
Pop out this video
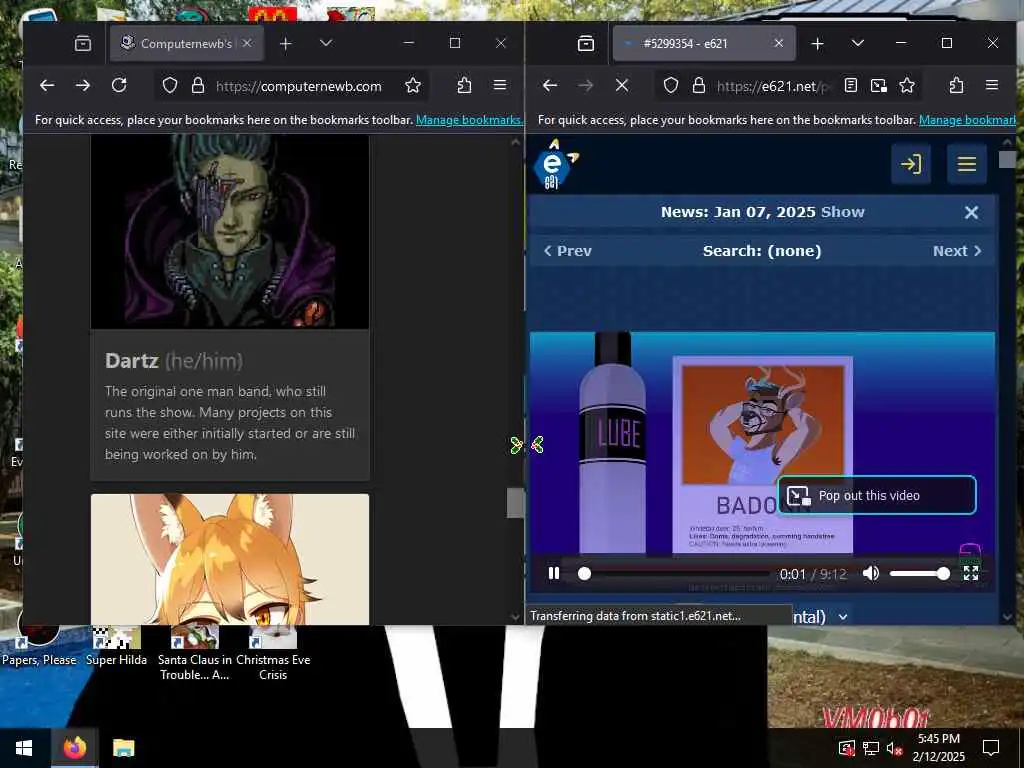(877, 496)
